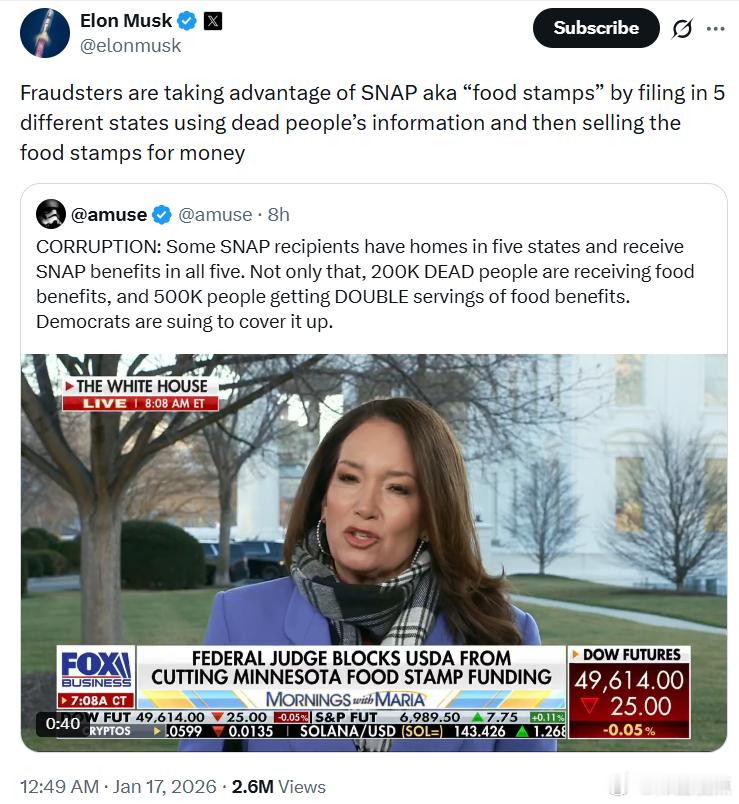Image resolution: width=739 pixels, height=804 pixels.
Task: Open Grok analysis of this post
Action: pos(682,28)
